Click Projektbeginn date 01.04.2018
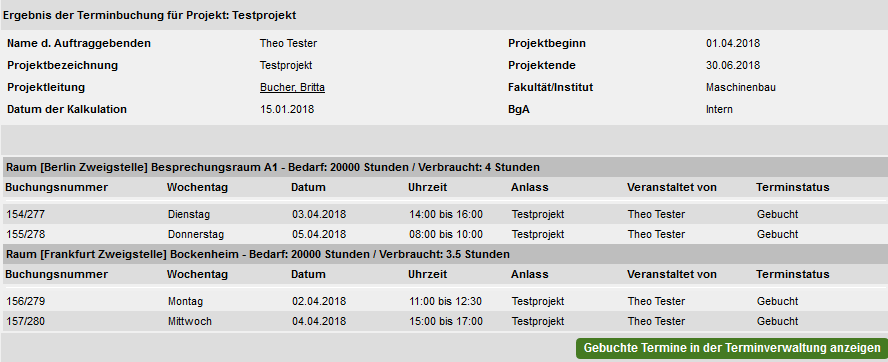The height and width of the screenshot is (362, 888). 733,44
